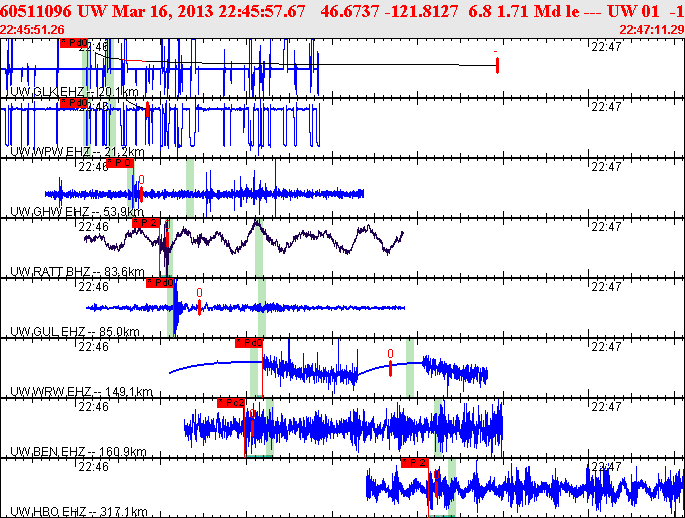This screenshot has height=518, width=685.
Task: Click the PdO pick flag on GUL trace
Action: click(160, 283)
